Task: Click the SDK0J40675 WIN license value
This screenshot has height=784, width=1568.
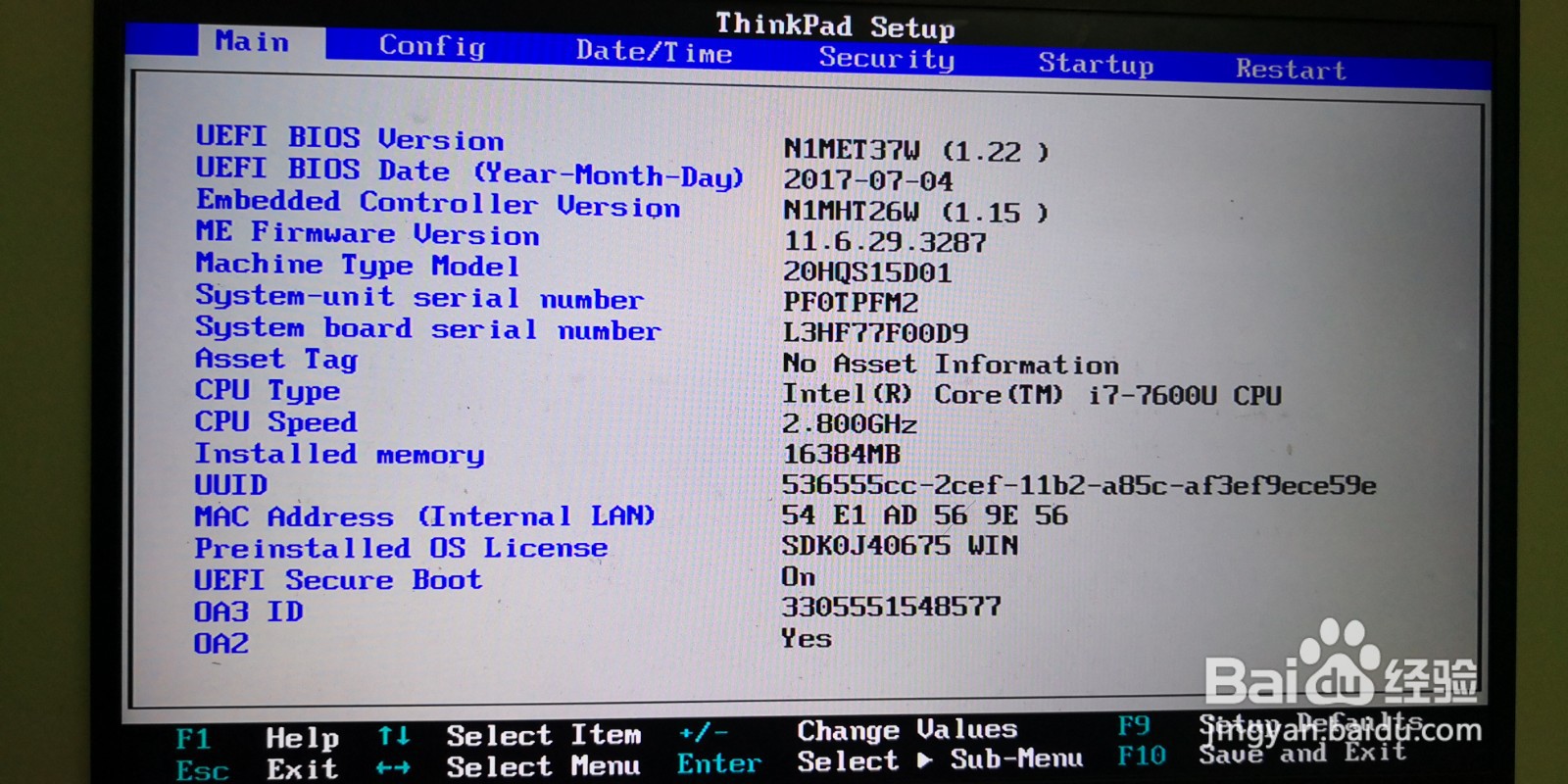Action: [x=900, y=546]
